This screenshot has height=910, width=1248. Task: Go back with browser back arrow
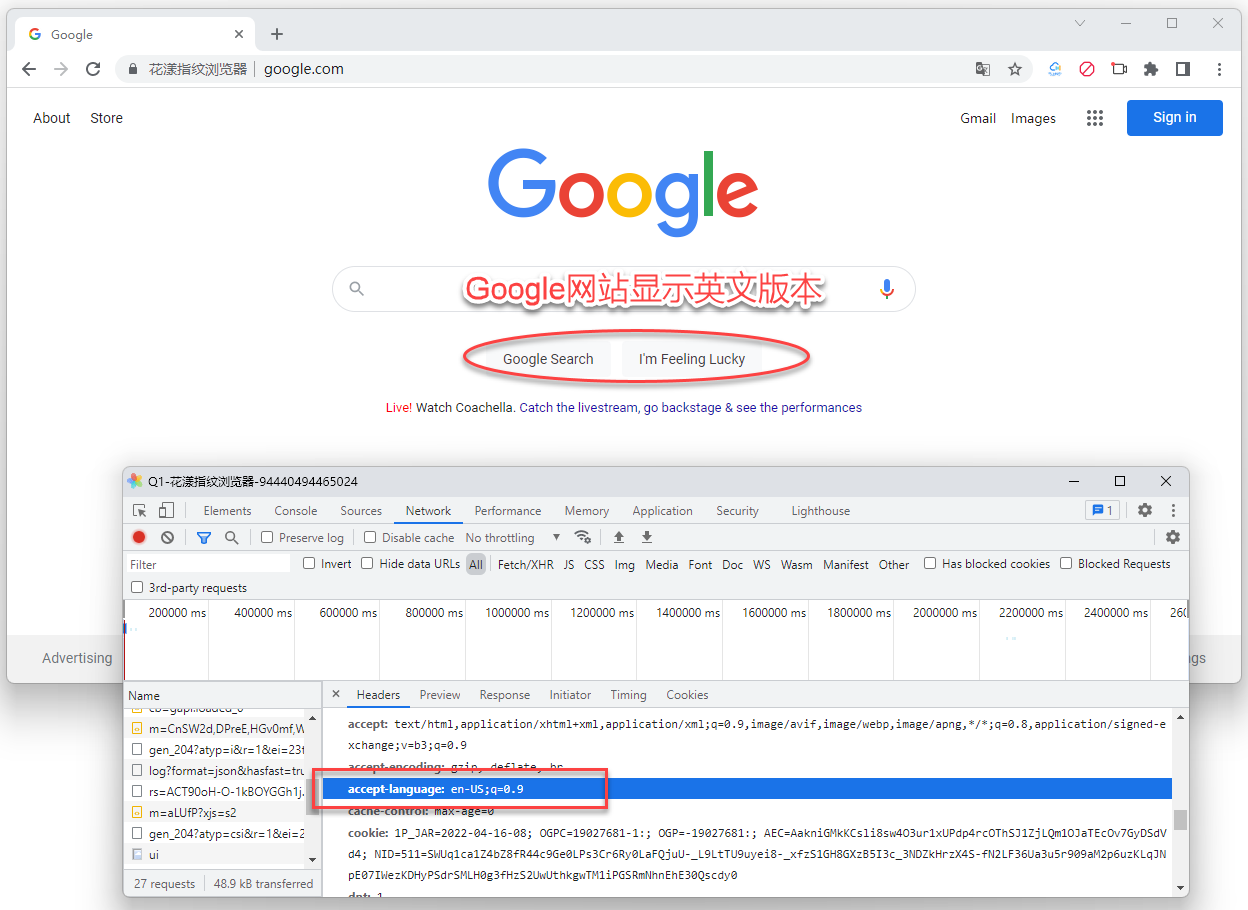coord(29,69)
